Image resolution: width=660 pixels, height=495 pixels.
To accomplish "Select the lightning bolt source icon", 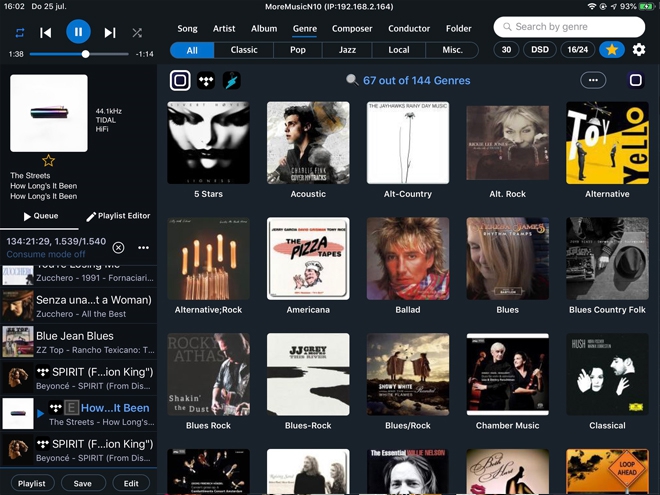I will click(232, 80).
